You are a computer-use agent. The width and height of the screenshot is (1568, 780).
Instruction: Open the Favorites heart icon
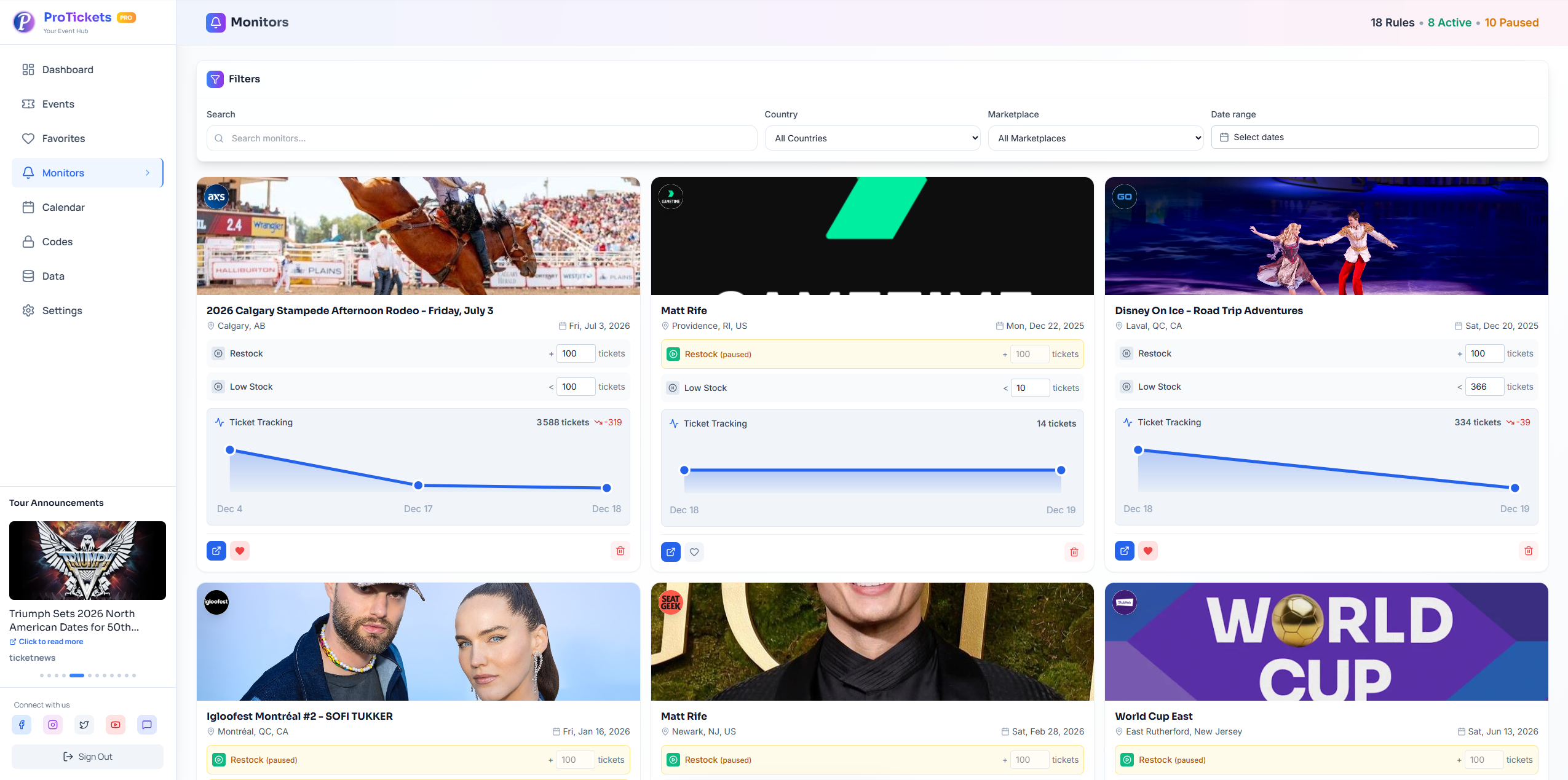(29, 138)
